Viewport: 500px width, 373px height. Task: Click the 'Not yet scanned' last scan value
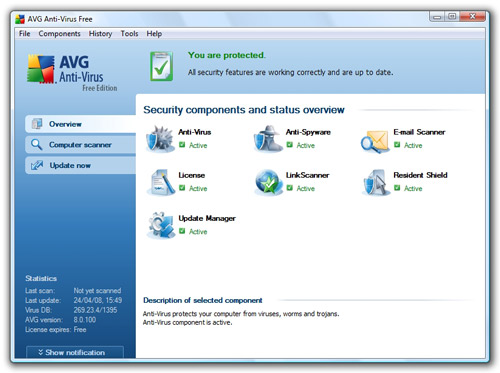(x=97, y=291)
